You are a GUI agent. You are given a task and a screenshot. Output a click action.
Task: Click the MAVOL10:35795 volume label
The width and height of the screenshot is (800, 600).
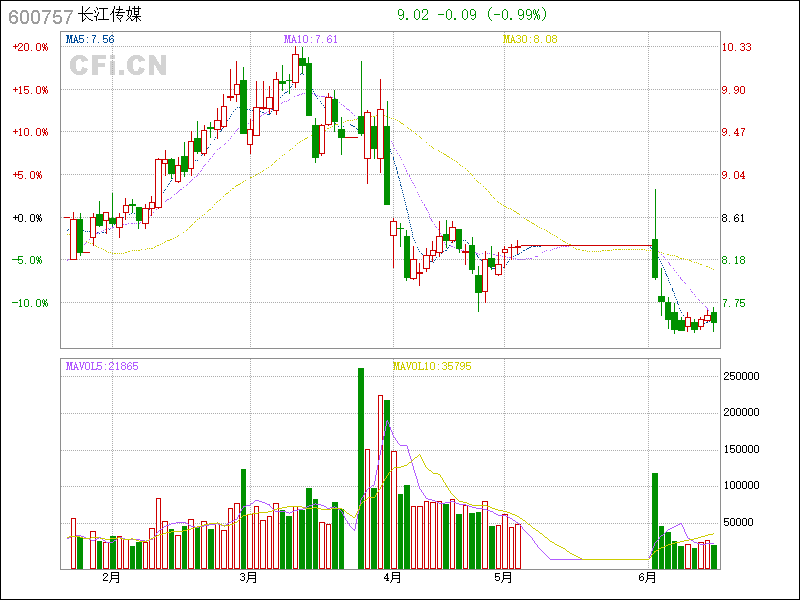pyautogui.click(x=432, y=366)
